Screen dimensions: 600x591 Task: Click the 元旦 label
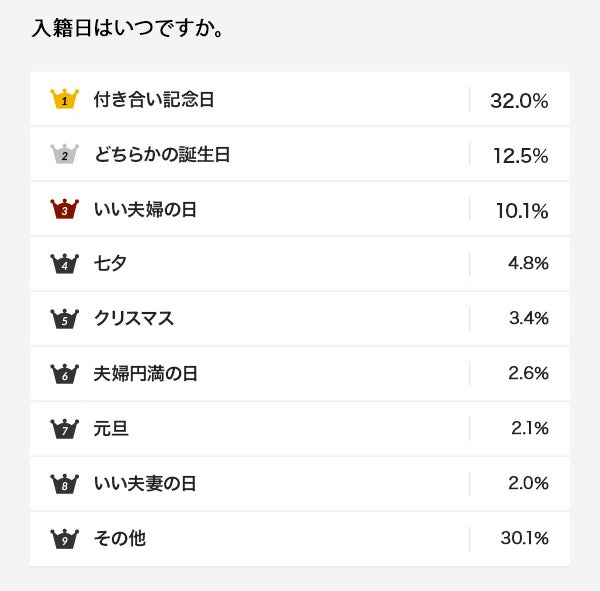pos(111,429)
